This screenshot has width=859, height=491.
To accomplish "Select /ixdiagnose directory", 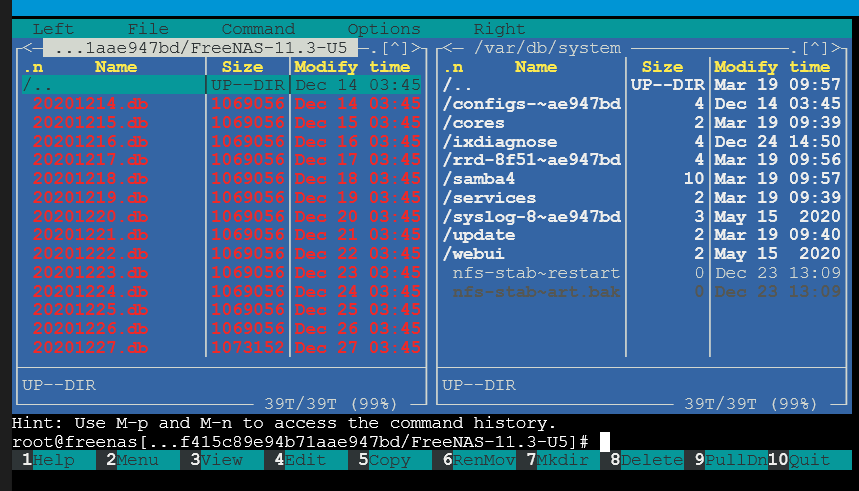I will point(642,141).
